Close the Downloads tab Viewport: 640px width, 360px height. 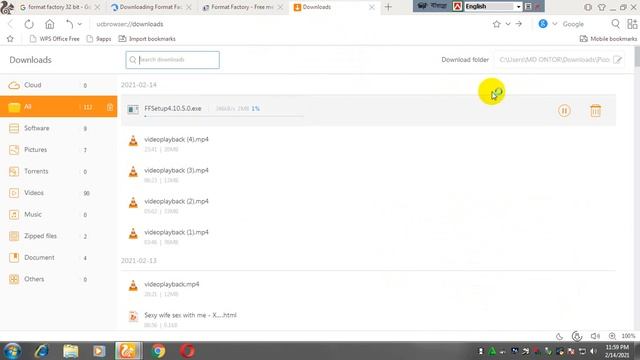pos(371,7)
